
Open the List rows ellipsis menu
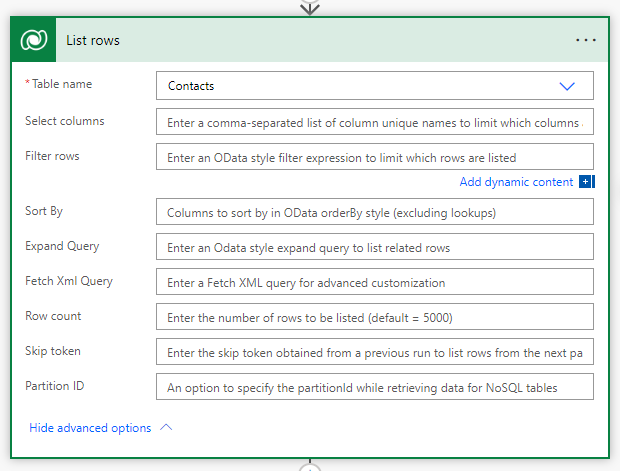tap(586, 40)
